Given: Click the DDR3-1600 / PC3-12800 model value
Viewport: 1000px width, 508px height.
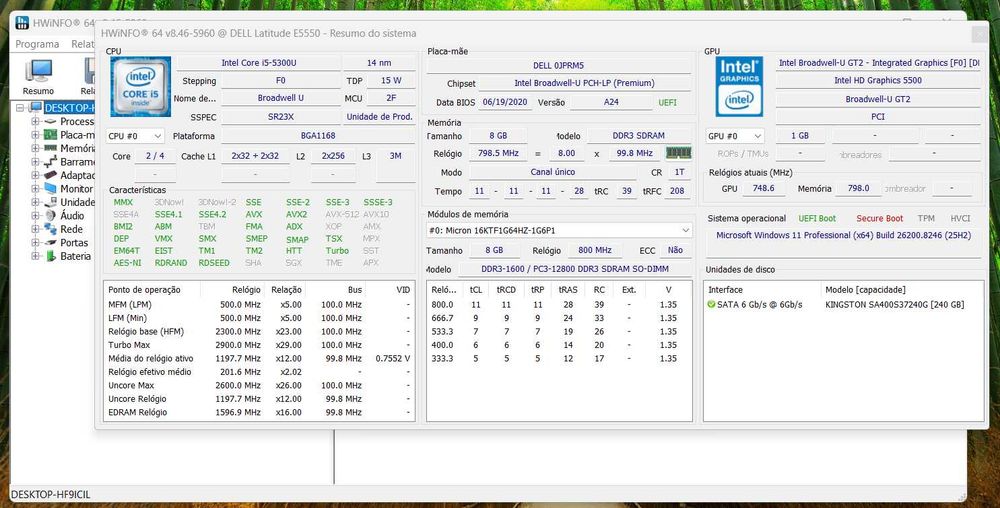Looking at the screenshot, I should point(575,269).
